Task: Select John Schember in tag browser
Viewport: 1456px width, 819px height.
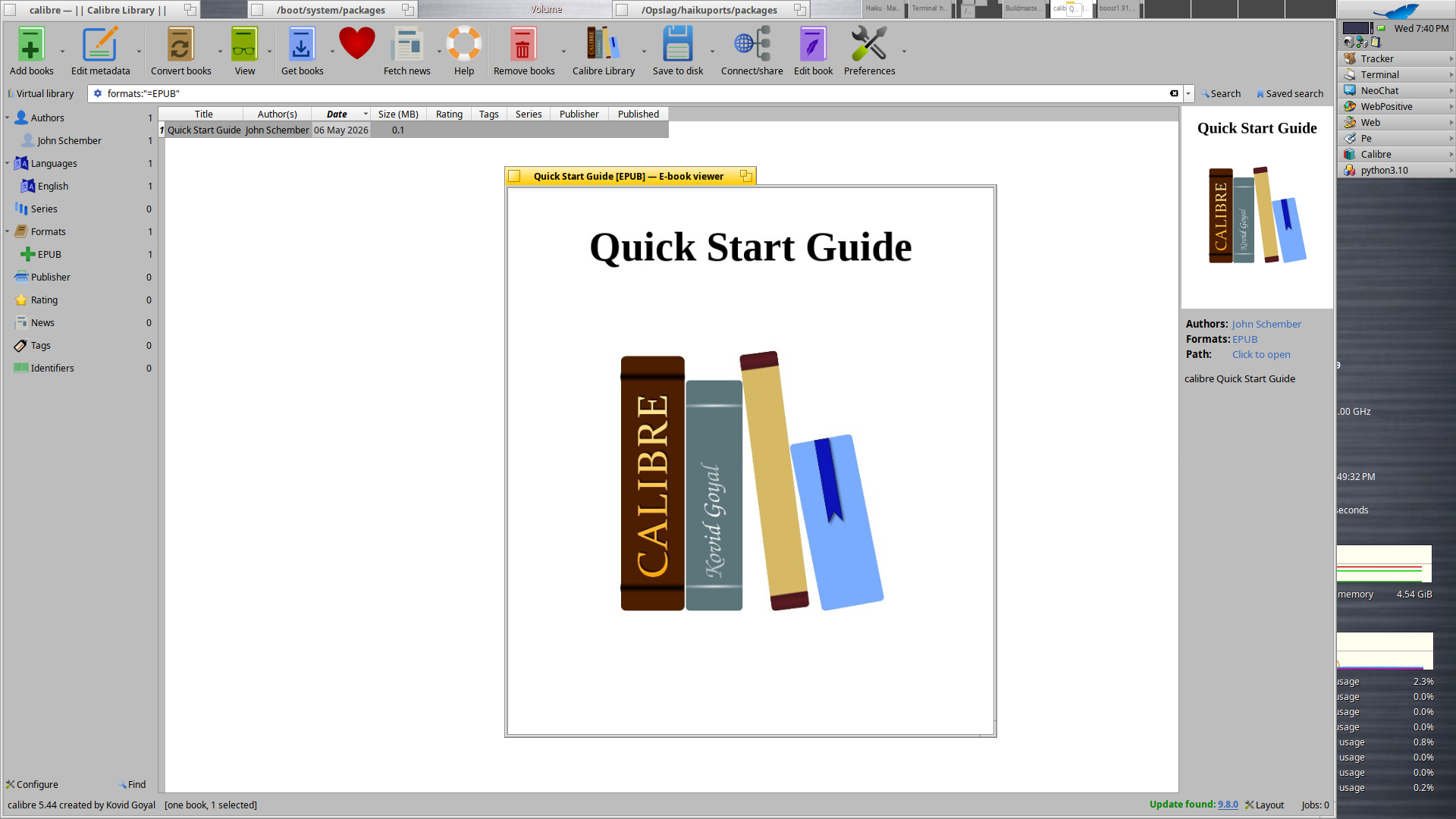Action: (69, 140)
